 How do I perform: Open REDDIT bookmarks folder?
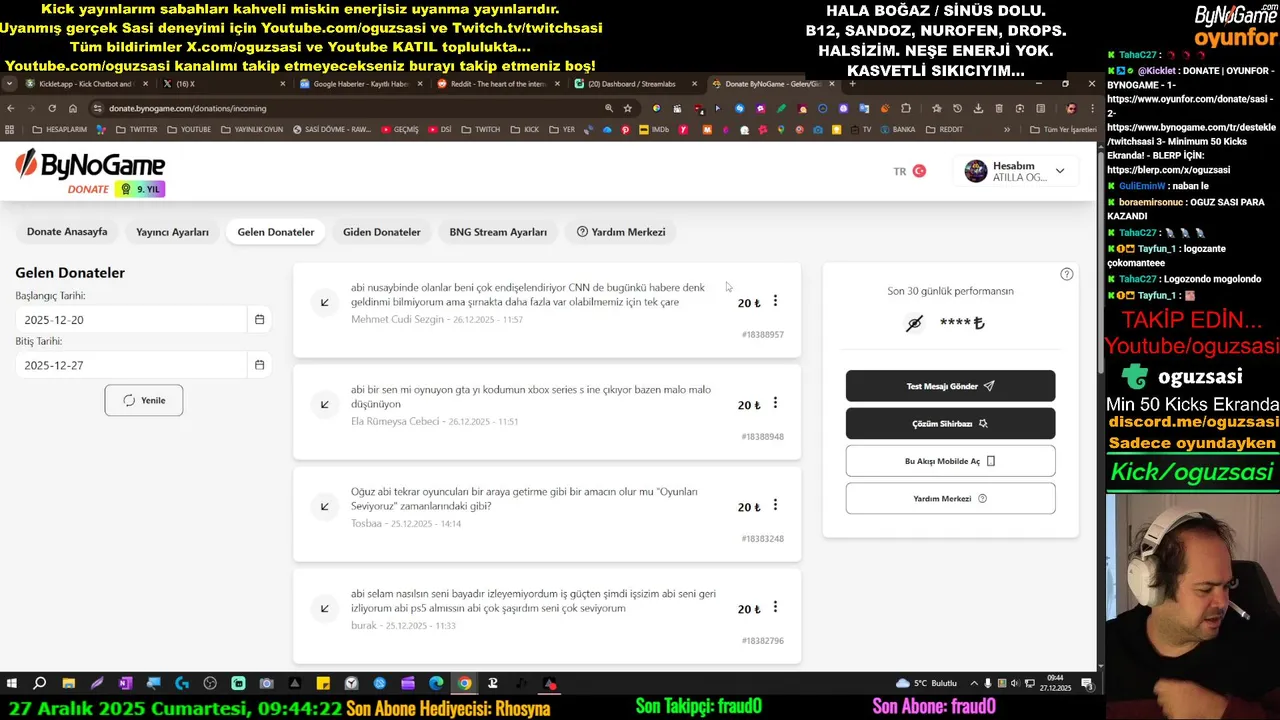[945, 129]
